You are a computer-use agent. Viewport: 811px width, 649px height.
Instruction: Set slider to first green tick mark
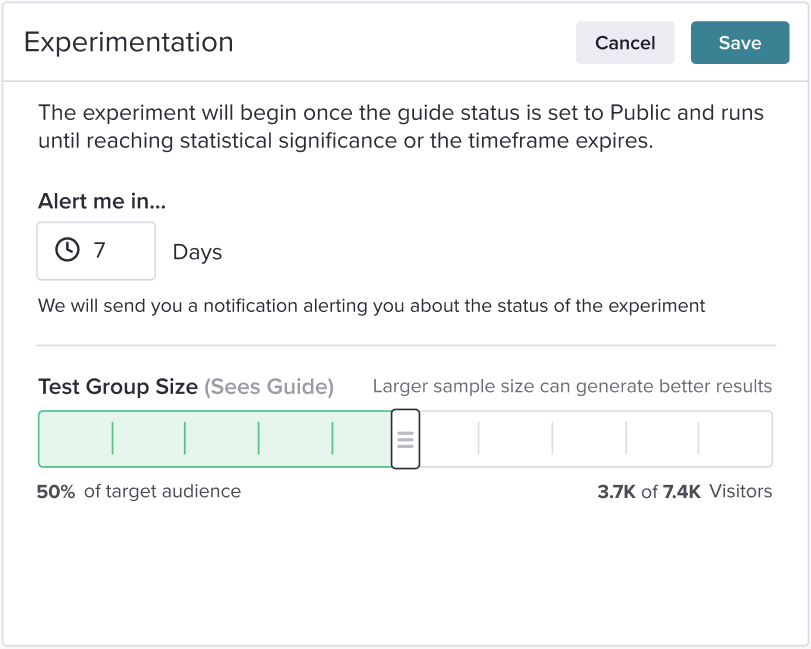point(112,439)
